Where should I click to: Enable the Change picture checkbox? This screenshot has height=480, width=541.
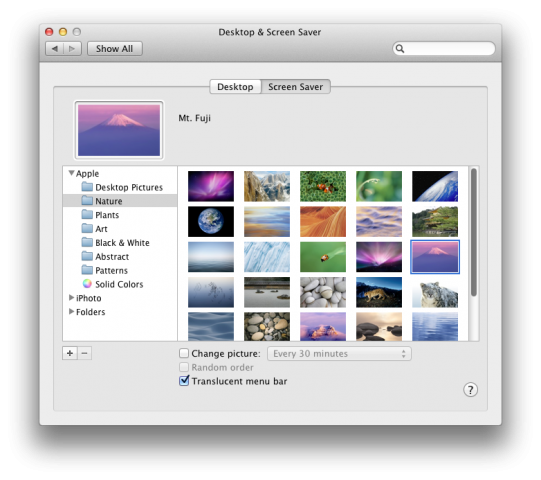click(x=184, y=353)
